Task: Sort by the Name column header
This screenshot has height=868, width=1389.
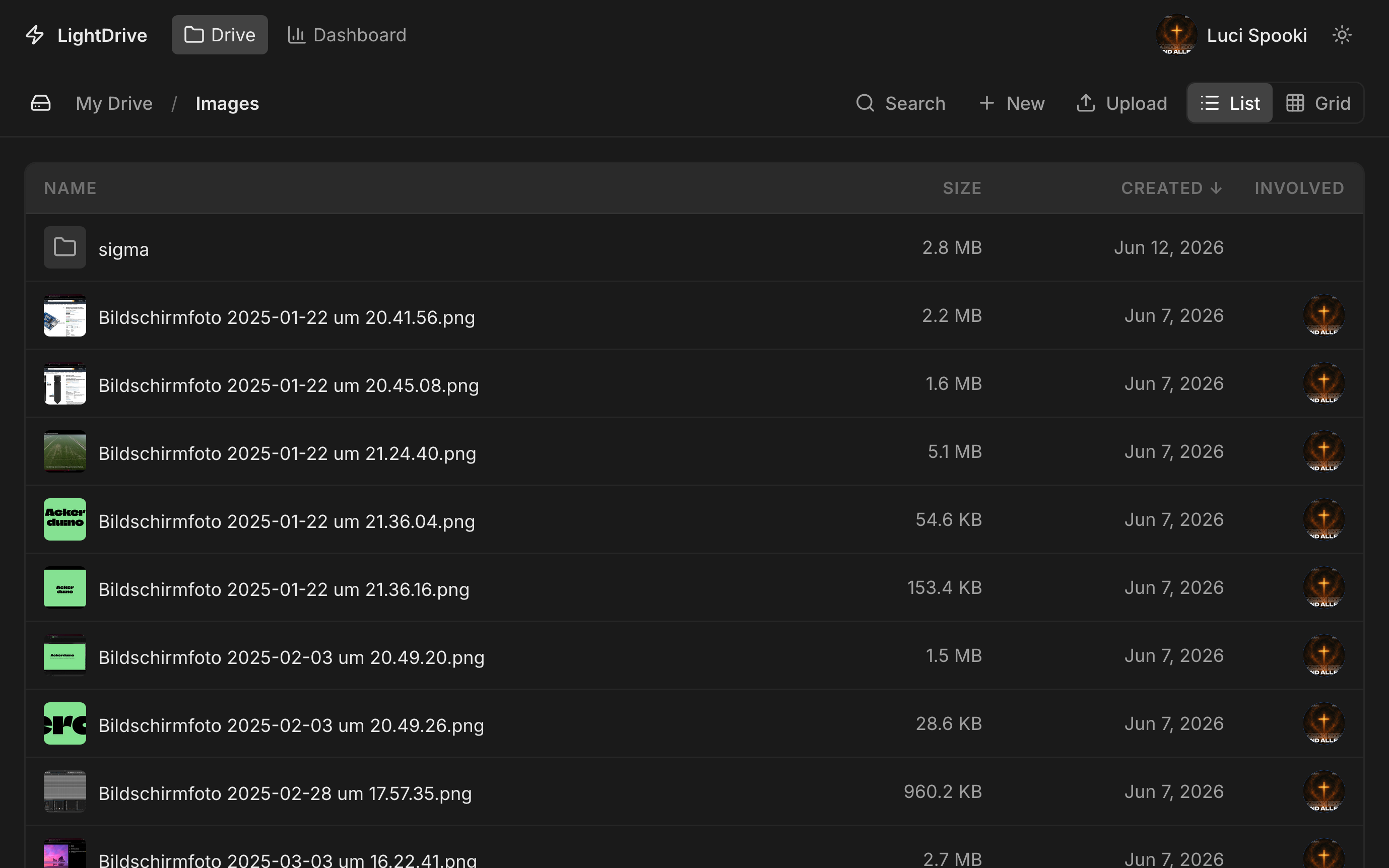Action: tap(70, 188)
